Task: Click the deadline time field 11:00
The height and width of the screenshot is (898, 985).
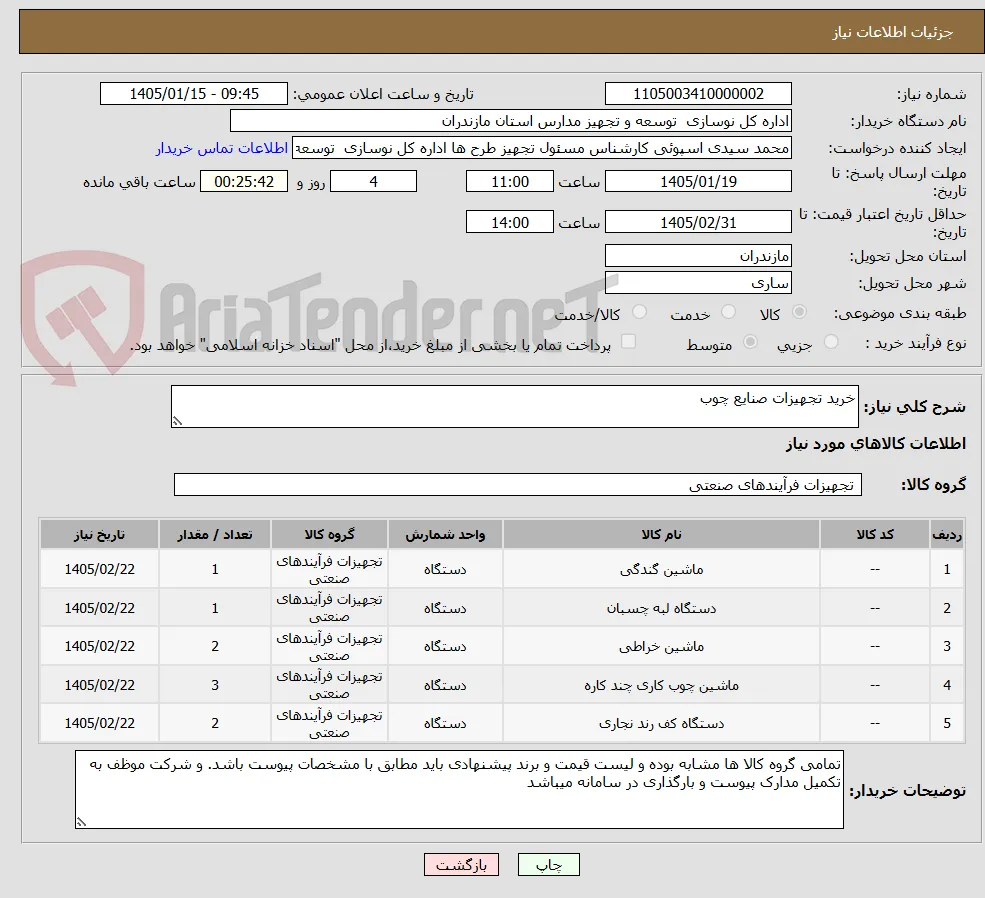Action: click(x=509, y=182)
